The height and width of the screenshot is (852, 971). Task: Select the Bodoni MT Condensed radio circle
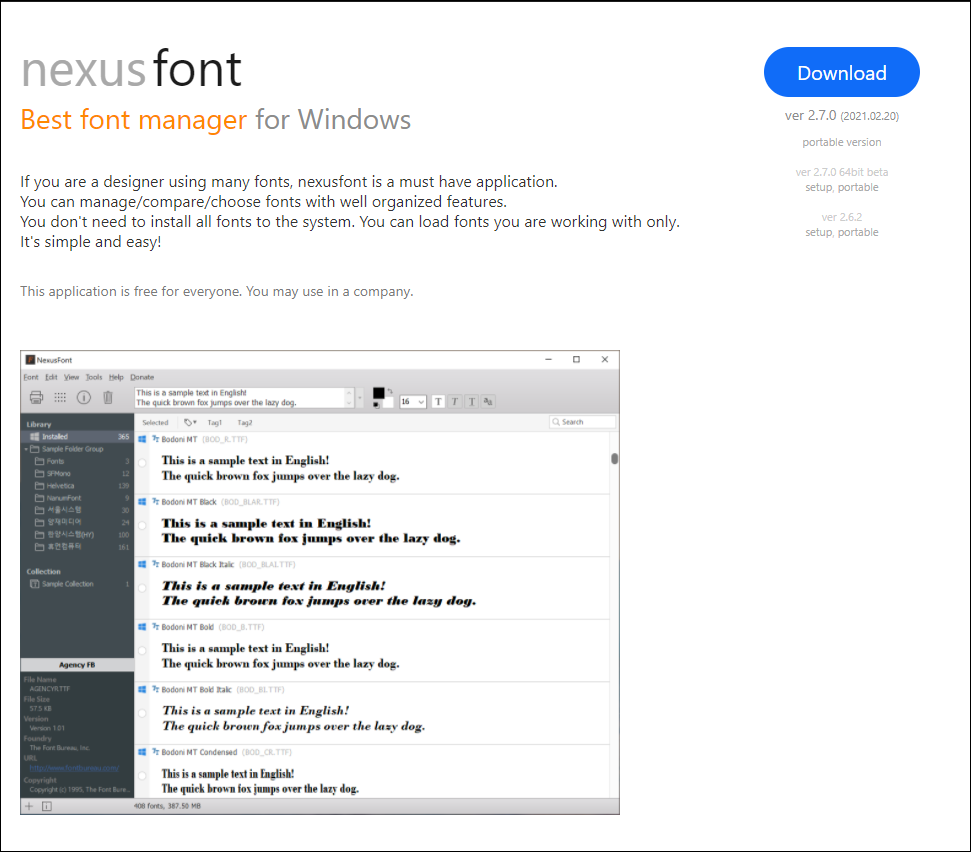142,775
